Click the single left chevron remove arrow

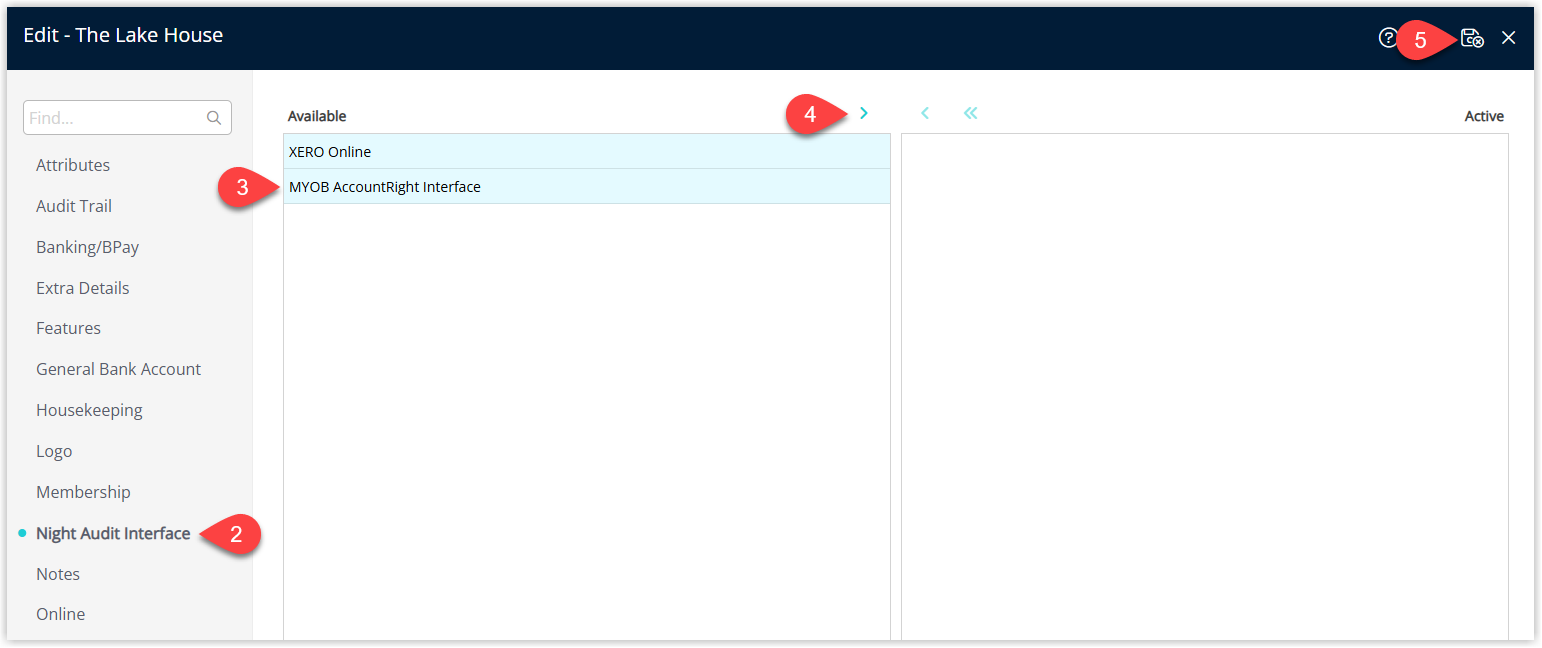(x=925, y=113)
